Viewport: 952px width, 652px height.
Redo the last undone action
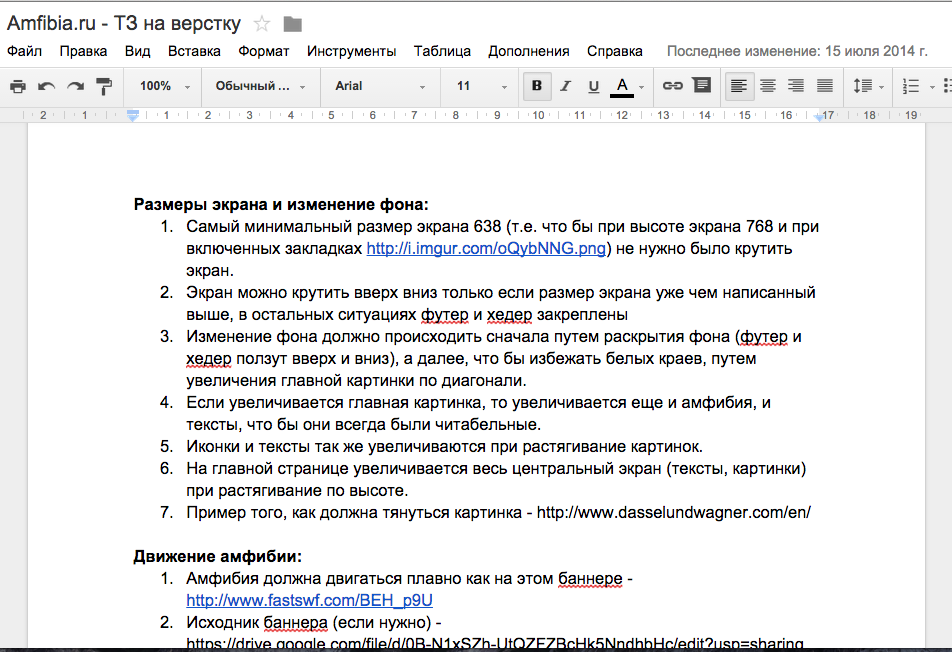[x=75, y=86]
